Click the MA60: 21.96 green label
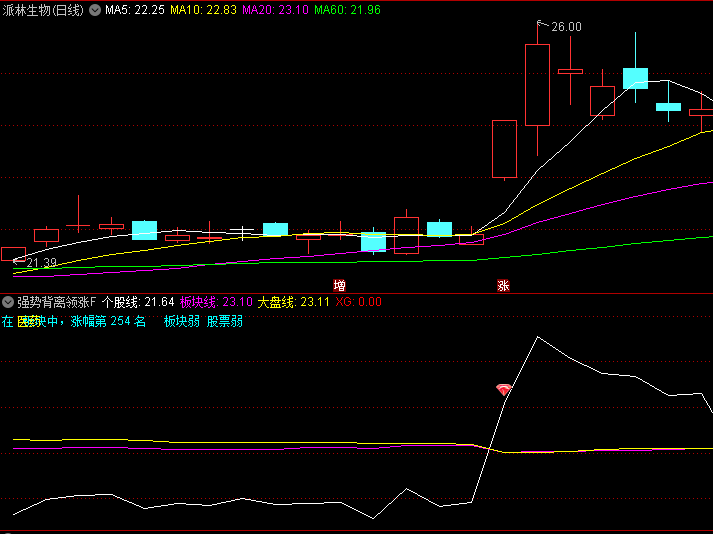This screenshot has width=713, height=534. [347, 10]
